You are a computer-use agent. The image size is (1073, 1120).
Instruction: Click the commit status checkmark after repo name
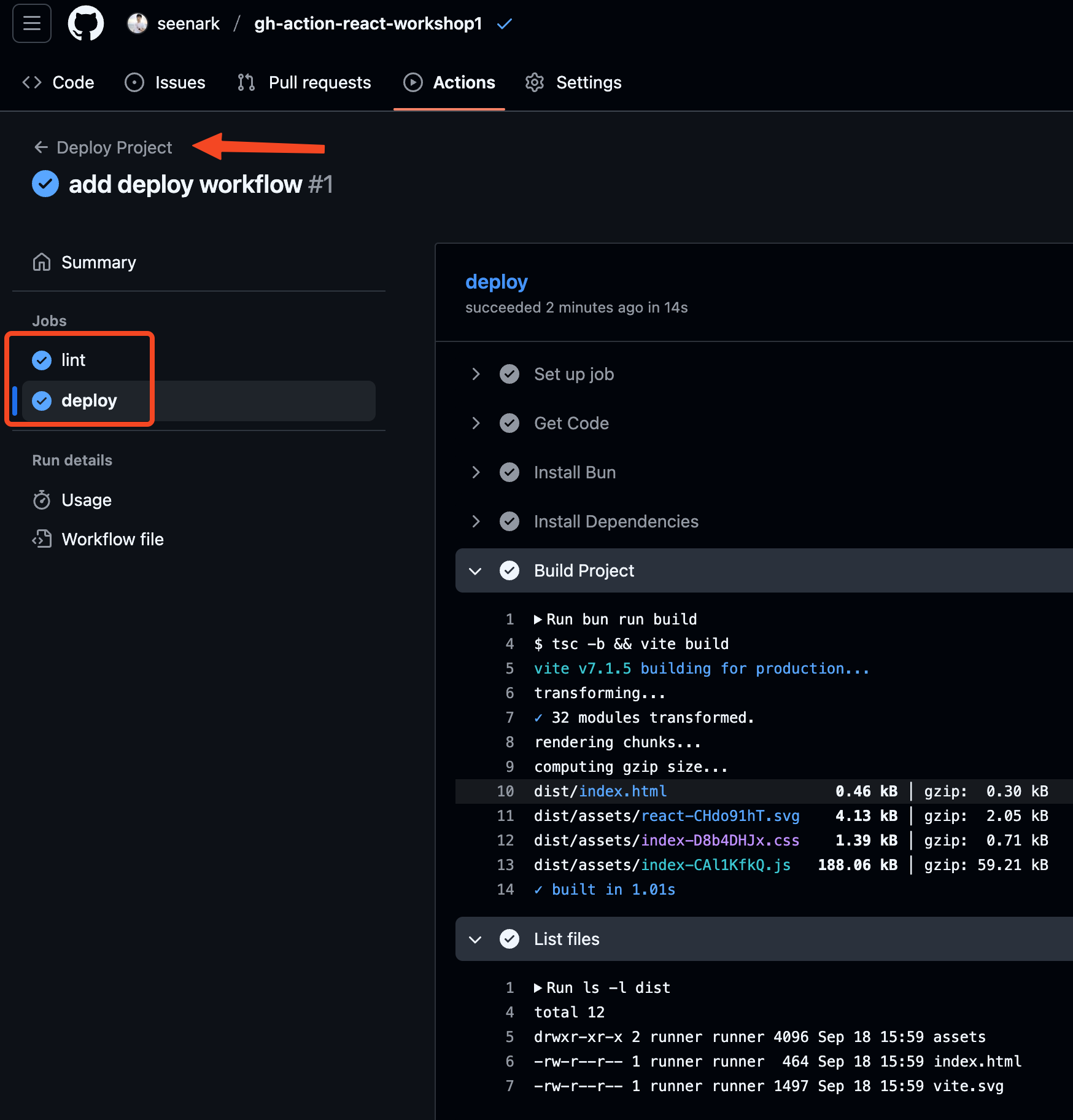tap(505, 24)
